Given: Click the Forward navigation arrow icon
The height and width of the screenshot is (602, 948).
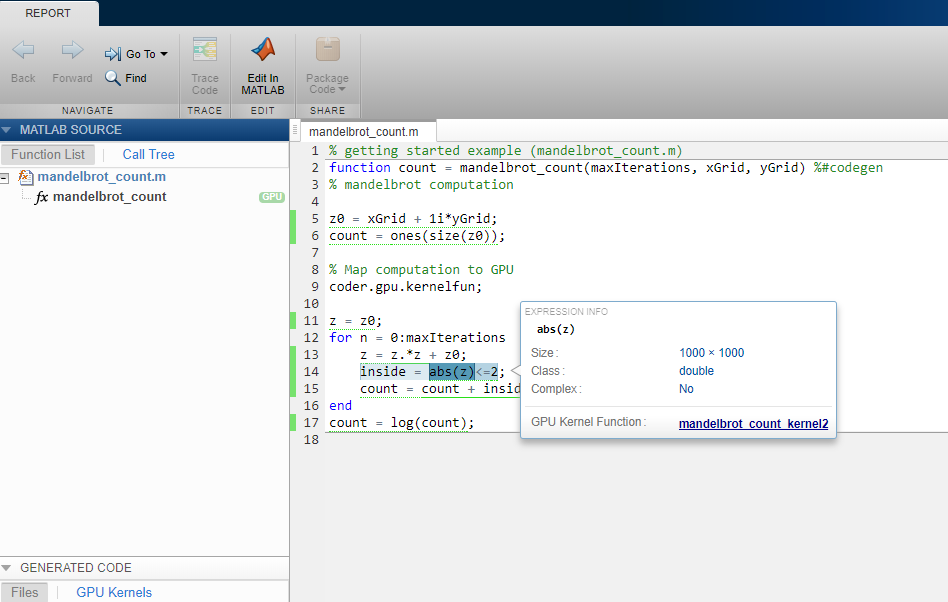Looking at the screenshot, I should [72, 51].
